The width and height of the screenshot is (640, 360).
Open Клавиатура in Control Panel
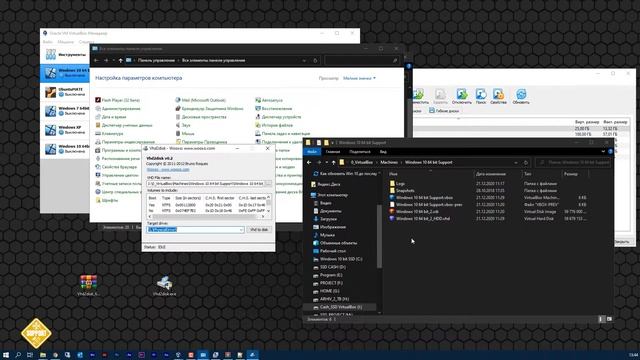pyautogui.click(x=109, y=133)
